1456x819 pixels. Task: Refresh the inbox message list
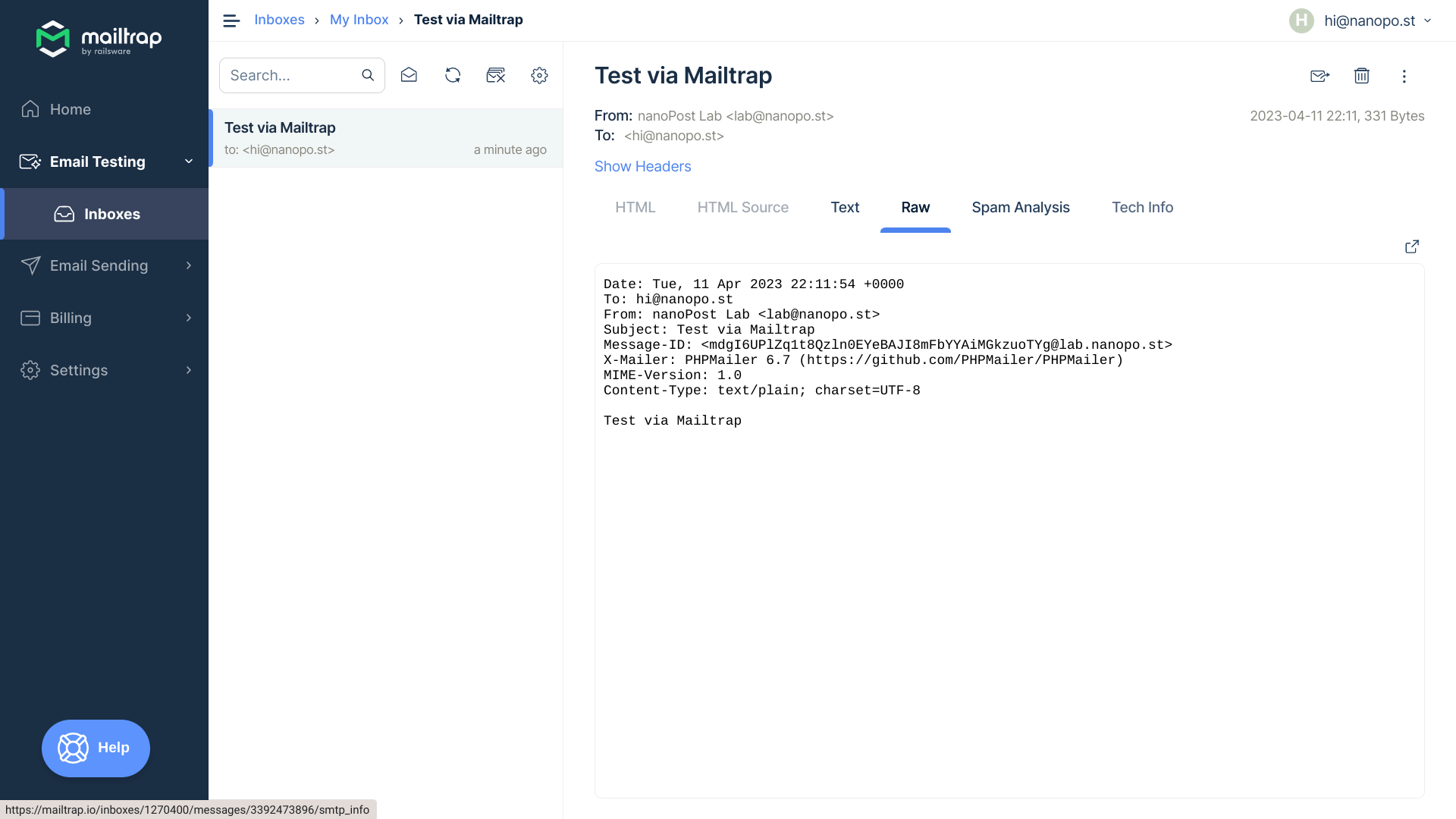click(453, 75)
